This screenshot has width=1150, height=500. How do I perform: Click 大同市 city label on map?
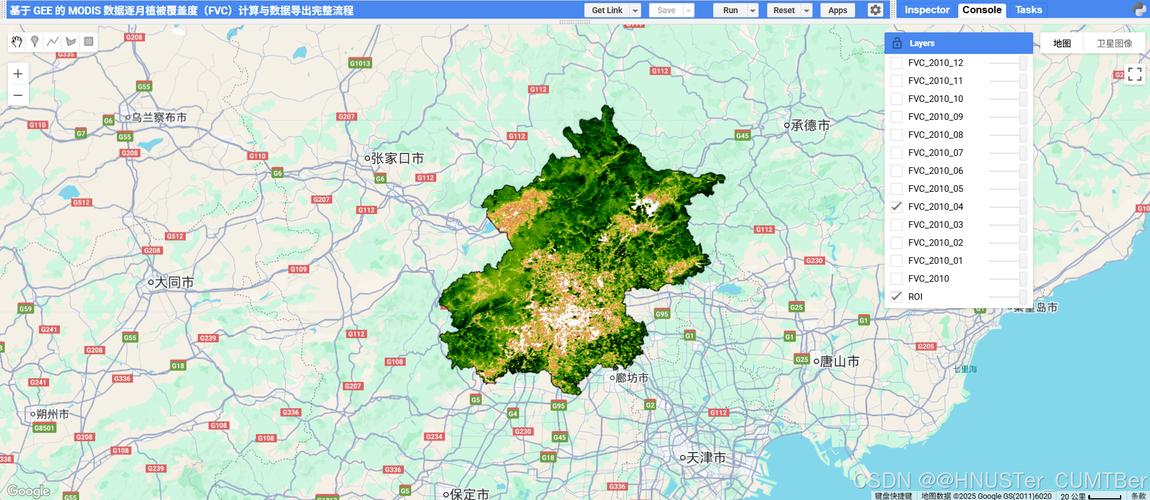175,282
